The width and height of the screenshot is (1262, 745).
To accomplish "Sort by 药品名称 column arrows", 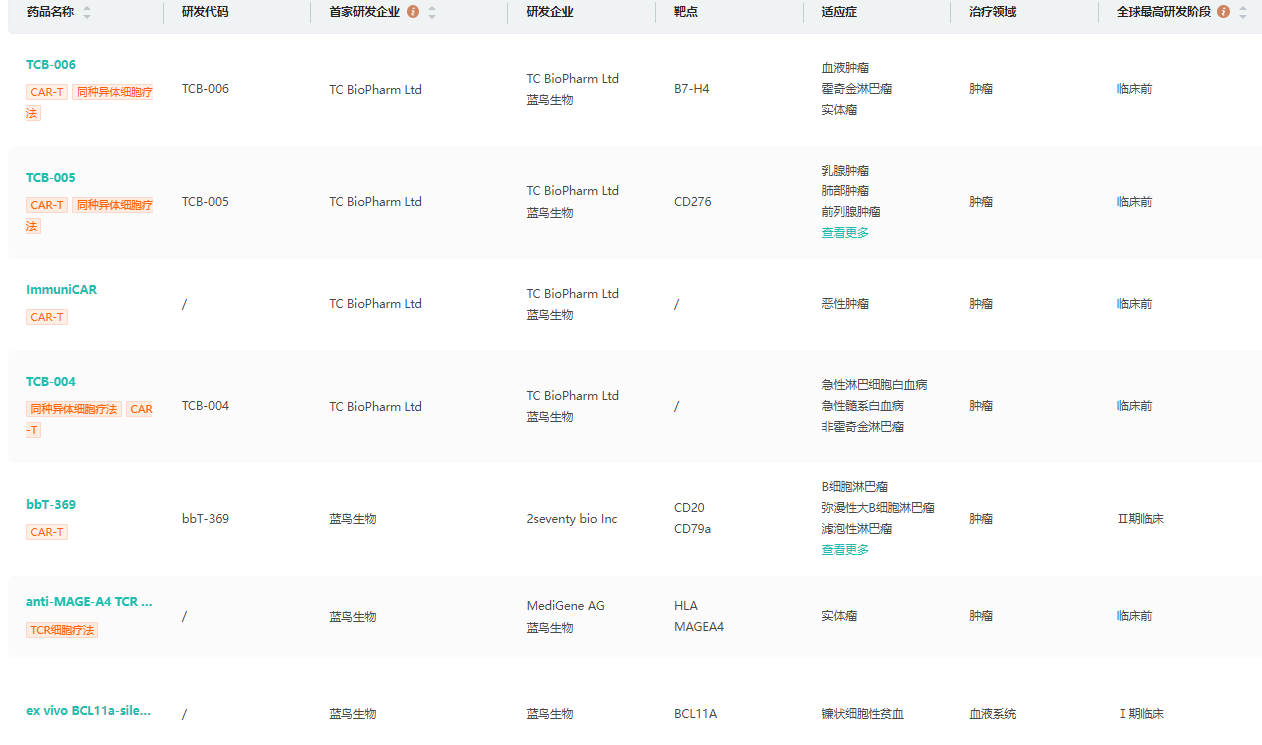I will click(x=87, y=12).
